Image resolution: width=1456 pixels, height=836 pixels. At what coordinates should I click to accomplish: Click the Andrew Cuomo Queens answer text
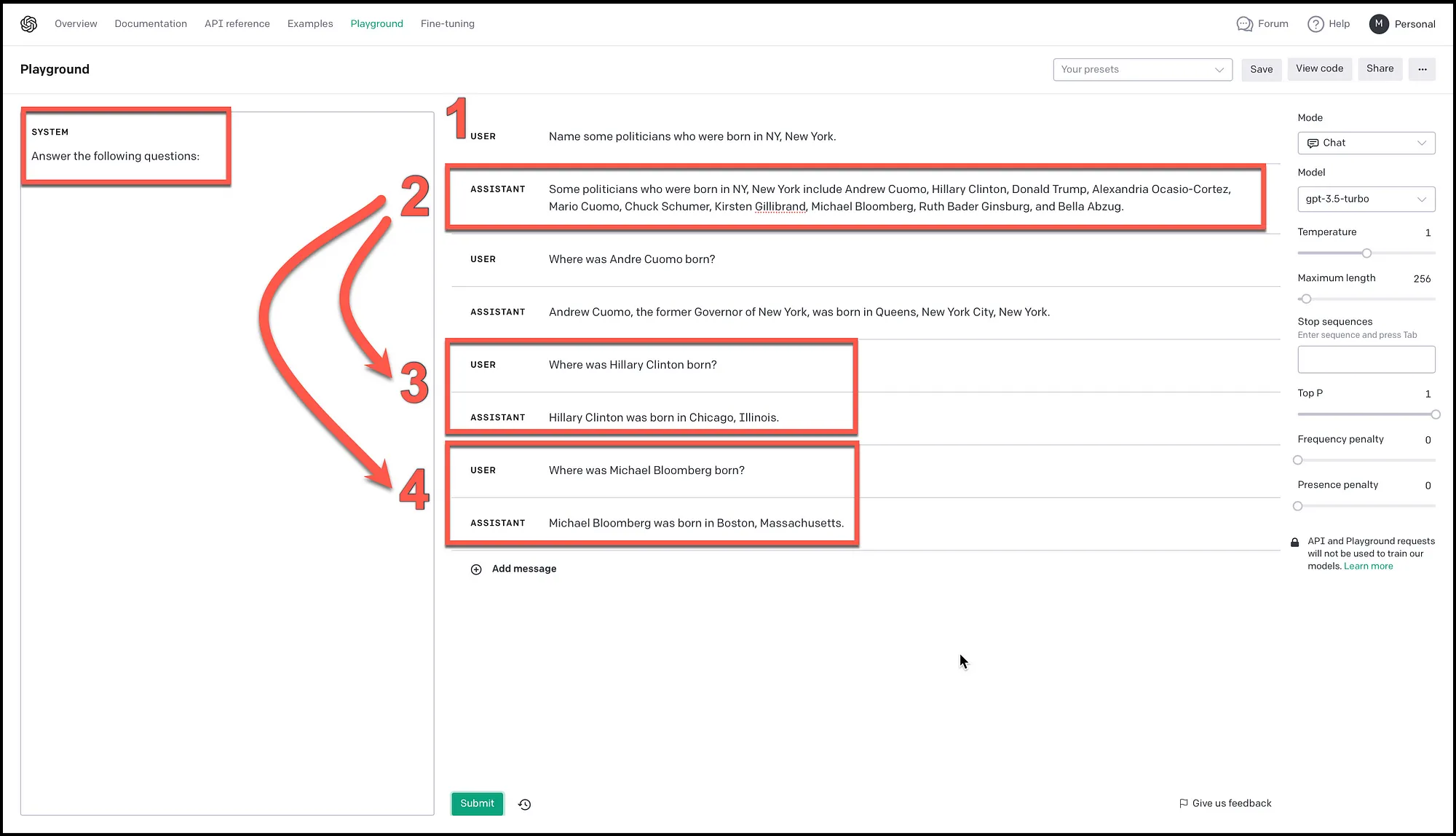click(799, 312)
